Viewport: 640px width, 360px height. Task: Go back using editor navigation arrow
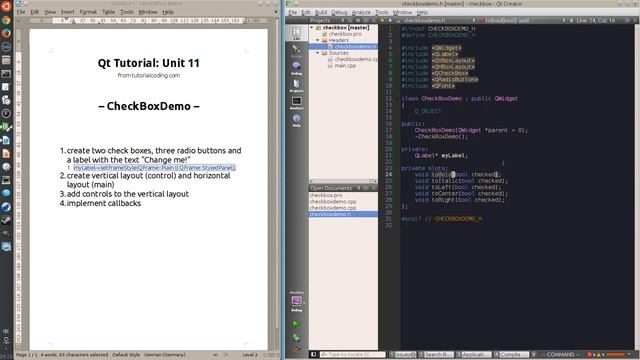[382, 20]
